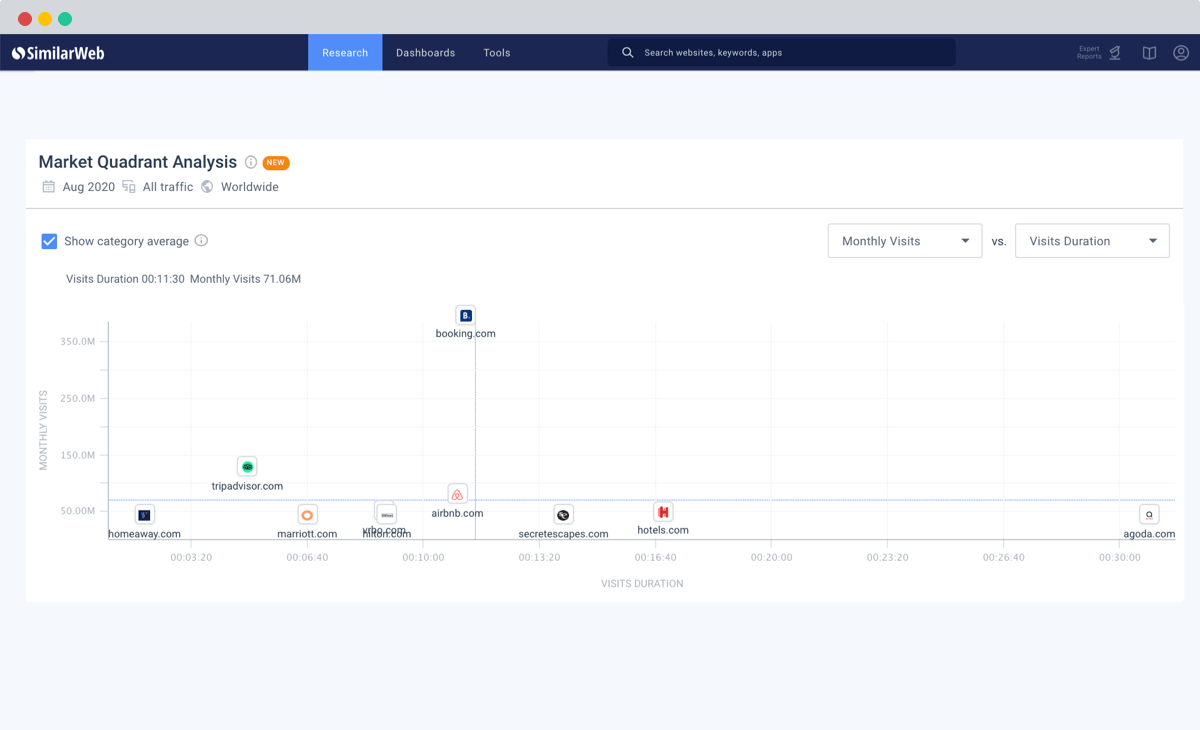Click the SimilarWeb logo

pyautogui.click(x=58, y=53)
